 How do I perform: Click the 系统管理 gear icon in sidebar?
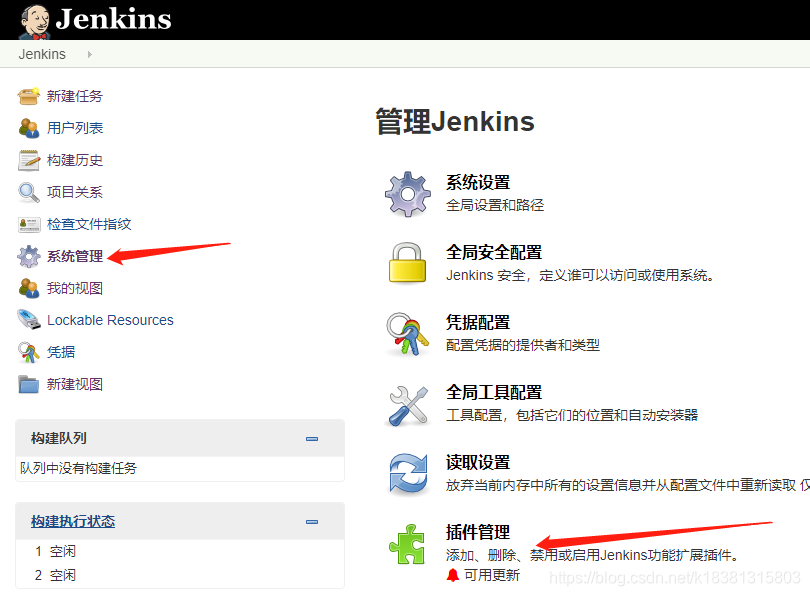click(28, 256)
